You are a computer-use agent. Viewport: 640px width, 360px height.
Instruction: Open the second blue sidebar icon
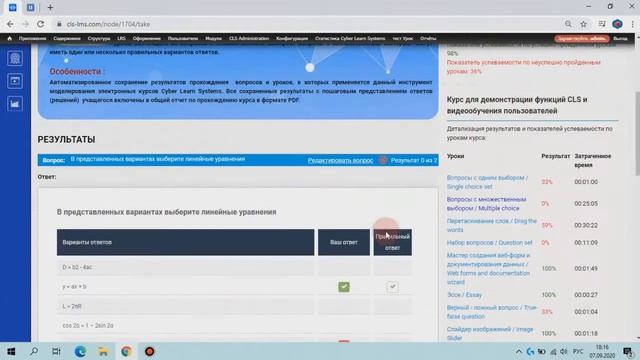(15, 81)
